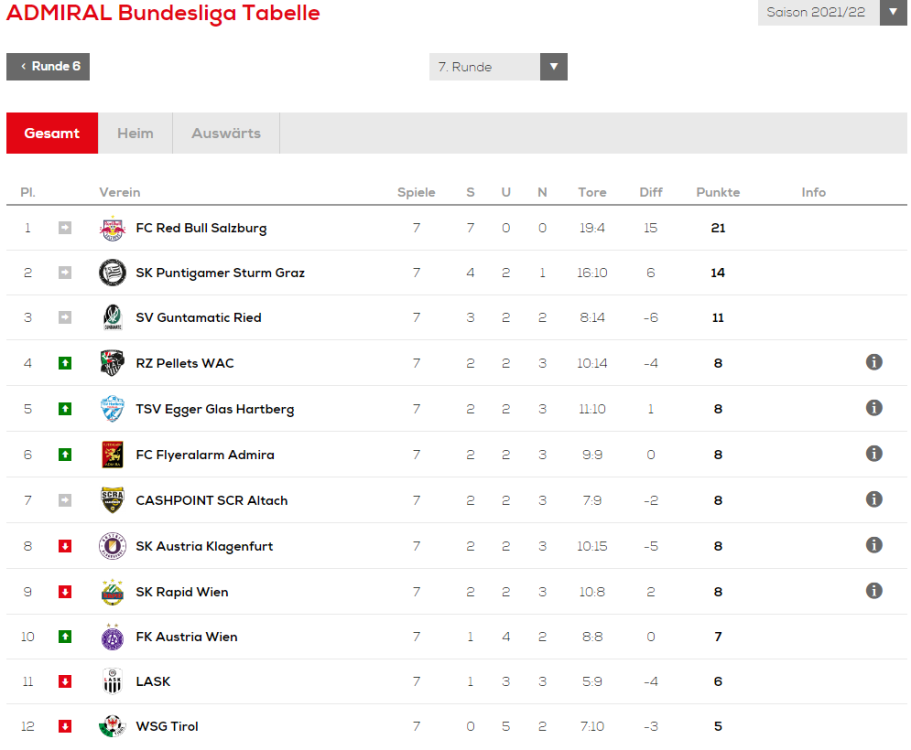
Task: Open the SV Guntamatic Ried team link
Action: point(199,318)
